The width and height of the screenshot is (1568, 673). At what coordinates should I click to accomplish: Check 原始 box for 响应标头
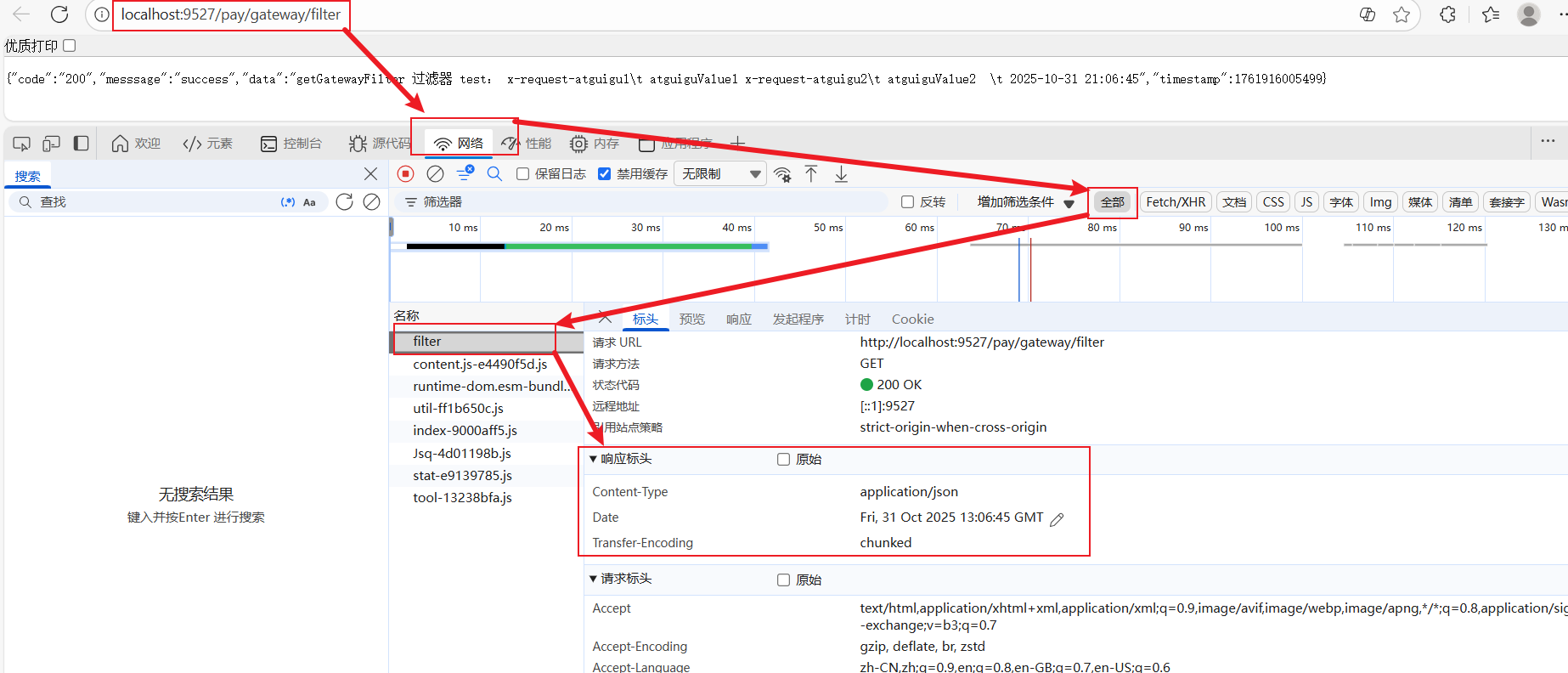783,459
